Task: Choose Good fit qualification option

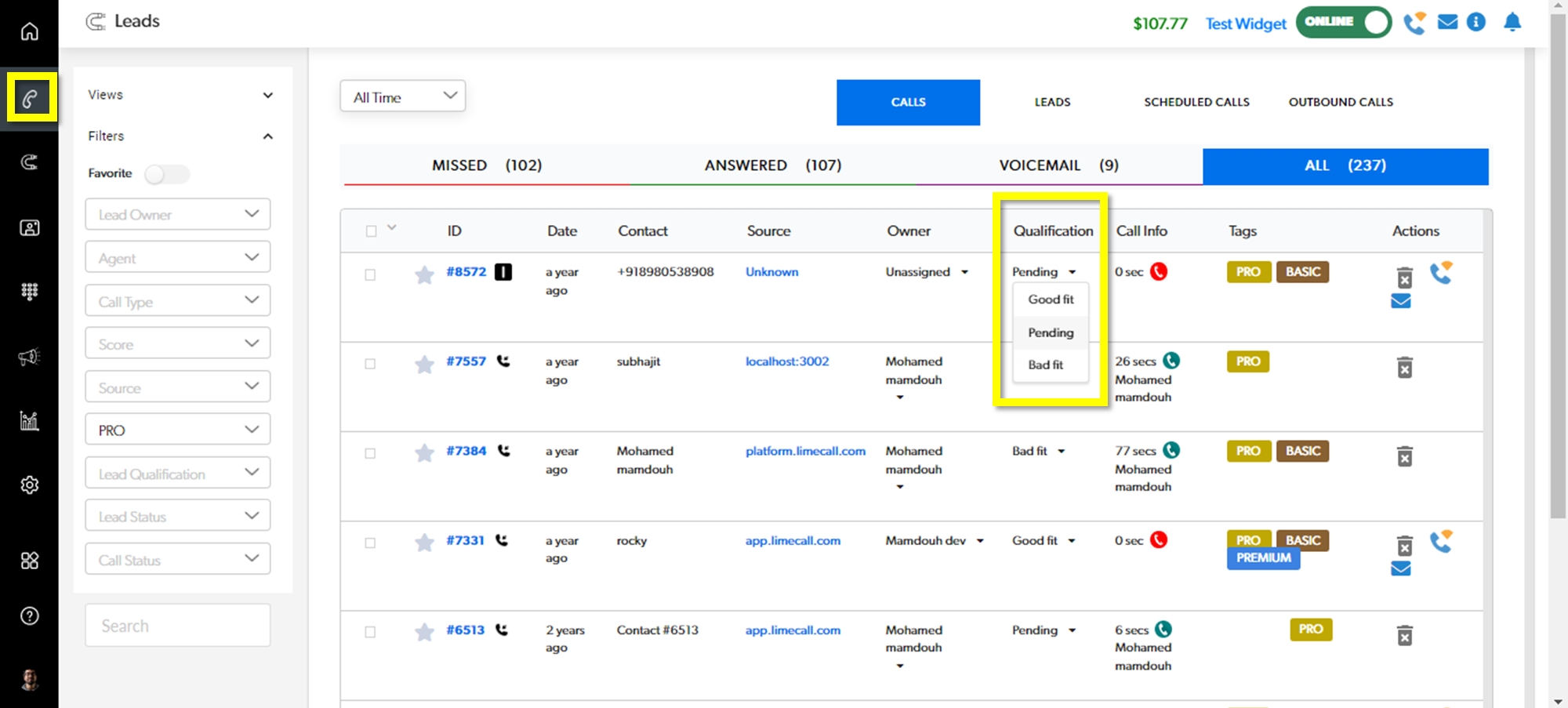Action: (1051, 300)
